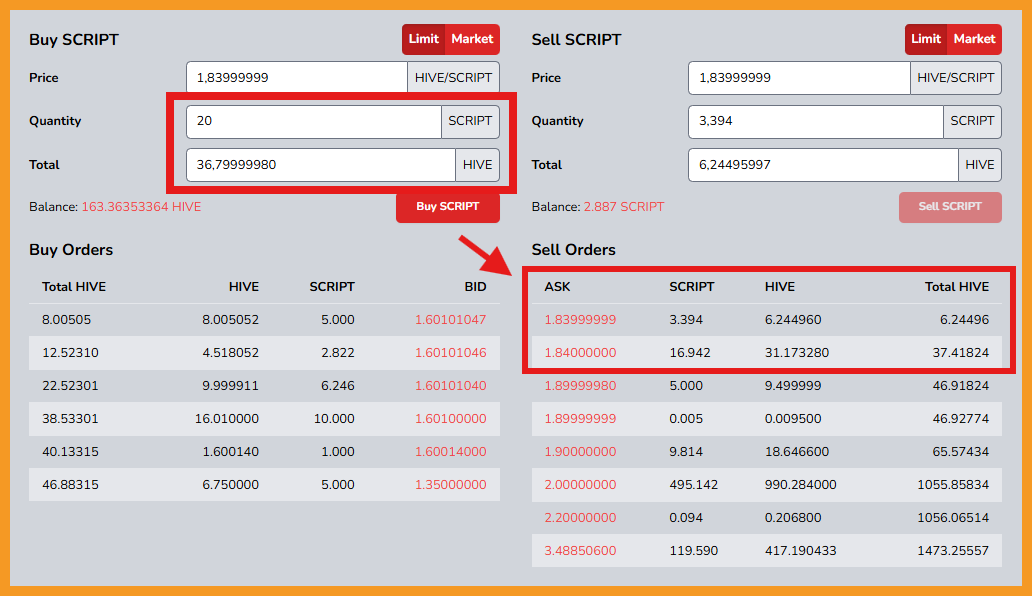
Task: Click the Buy SCRIPT price input field
Action: point(297,78)
